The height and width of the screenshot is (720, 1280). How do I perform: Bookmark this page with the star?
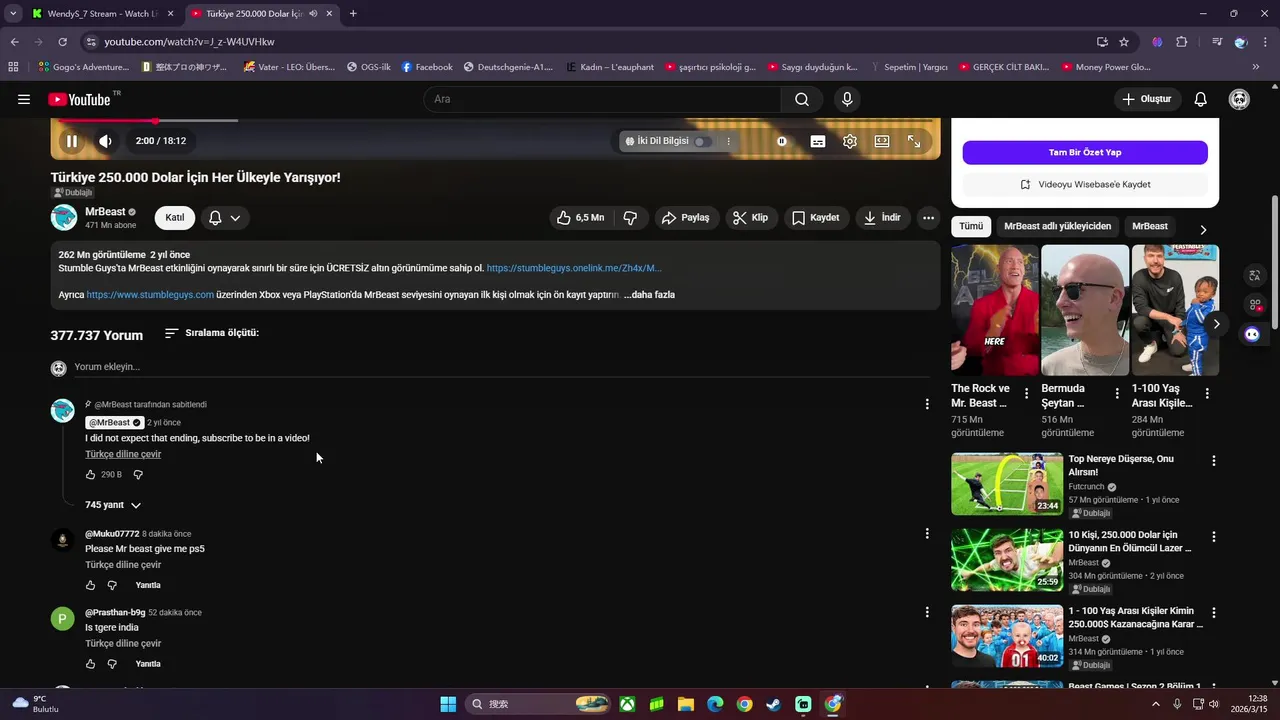pos(1124,42)
